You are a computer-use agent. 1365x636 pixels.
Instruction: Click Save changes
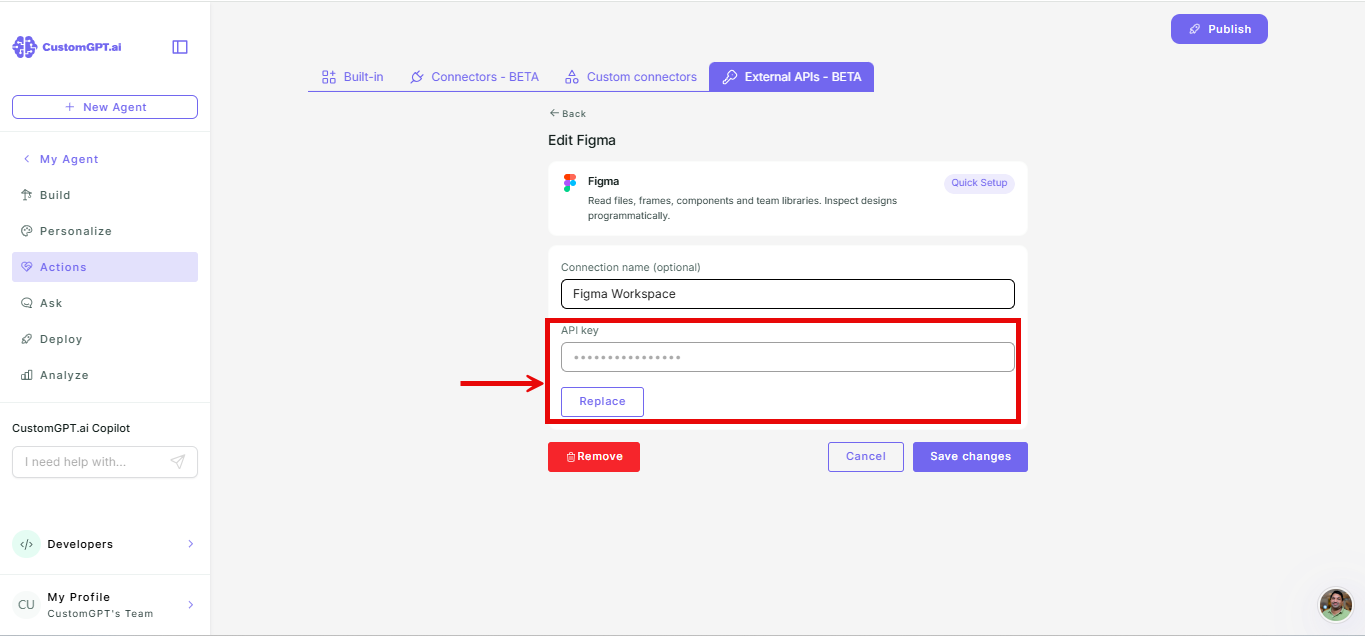click(970, 457)
